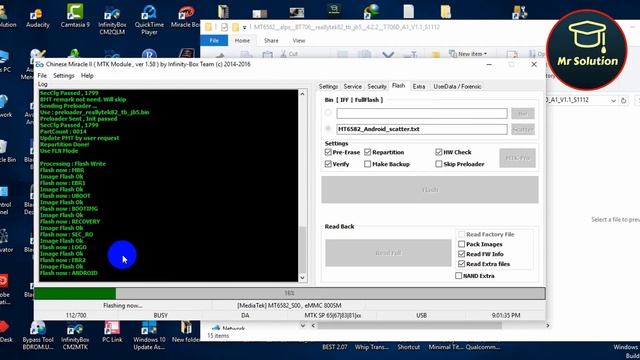640x360 pixels.
Task: Select the scatter file radio button
Action: [x=328, y=129]
